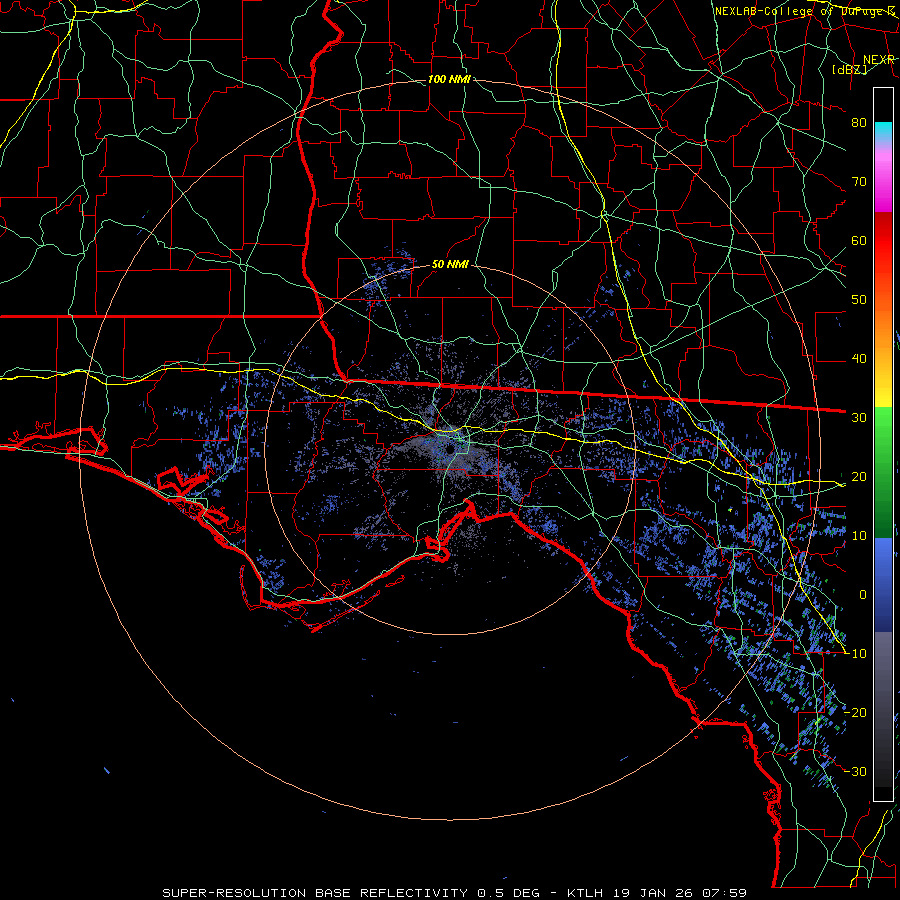Click the 40 dBZ scale label
The width and height of the screenshot is (900, 900).
tap(859, 358)
